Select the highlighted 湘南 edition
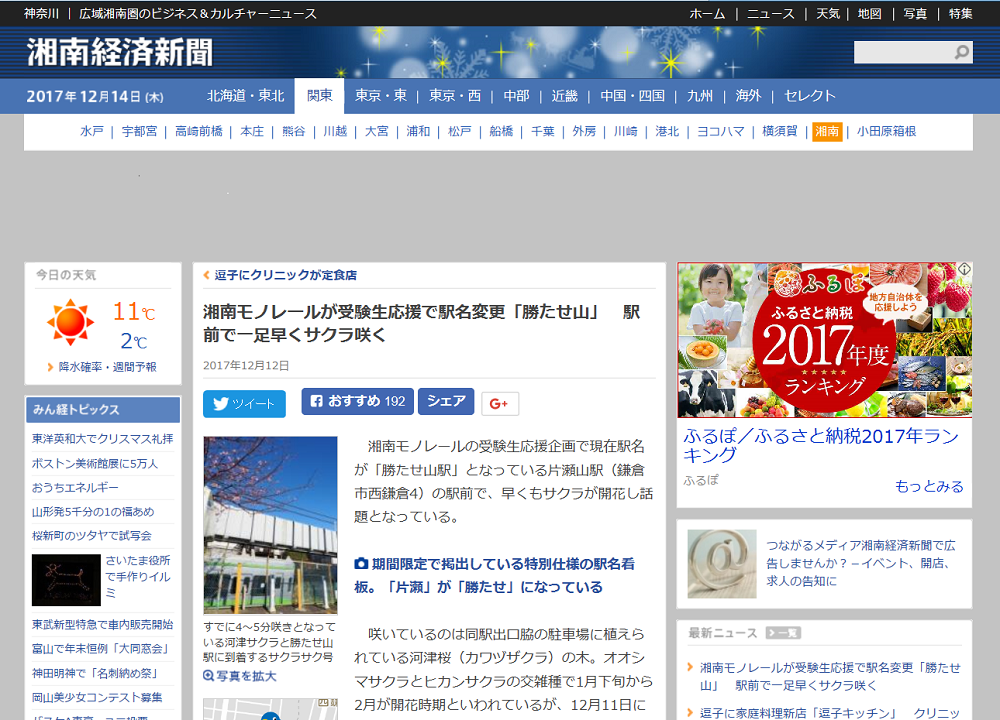Viewport: 1000px width, 720px height. click(827, 131)
